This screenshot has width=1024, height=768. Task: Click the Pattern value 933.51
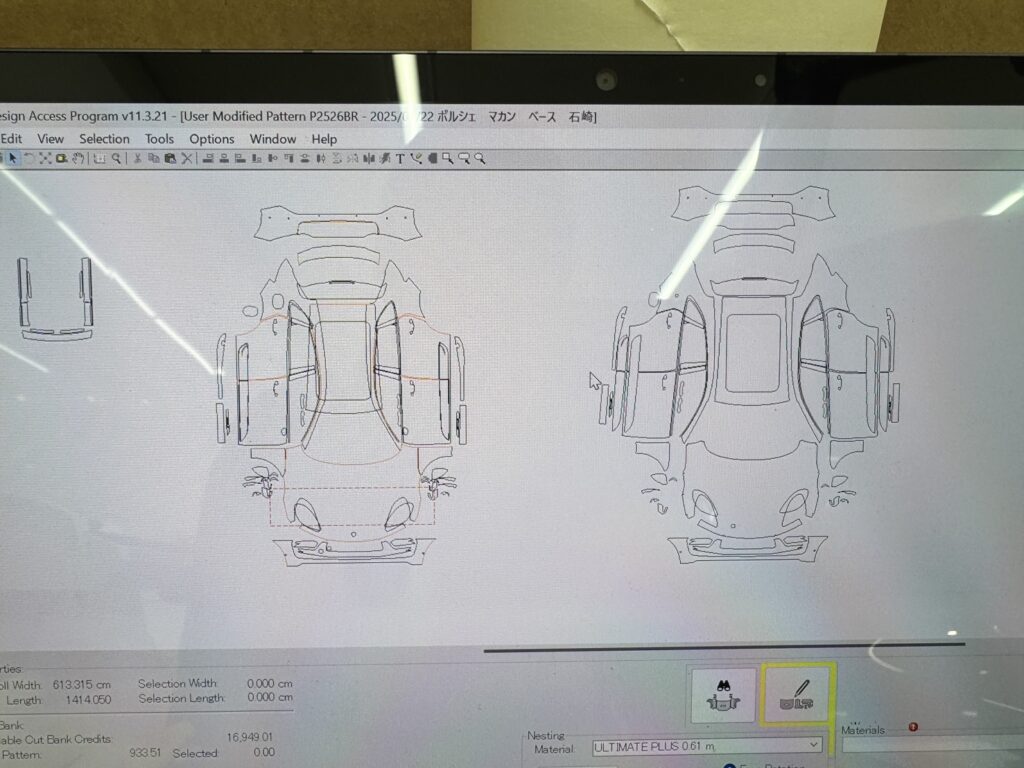(x=144, y=753)
